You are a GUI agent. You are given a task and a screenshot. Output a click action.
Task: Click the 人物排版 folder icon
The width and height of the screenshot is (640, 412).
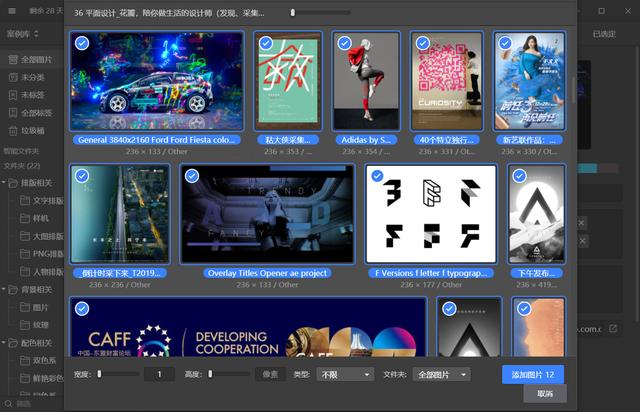(25, 272)
